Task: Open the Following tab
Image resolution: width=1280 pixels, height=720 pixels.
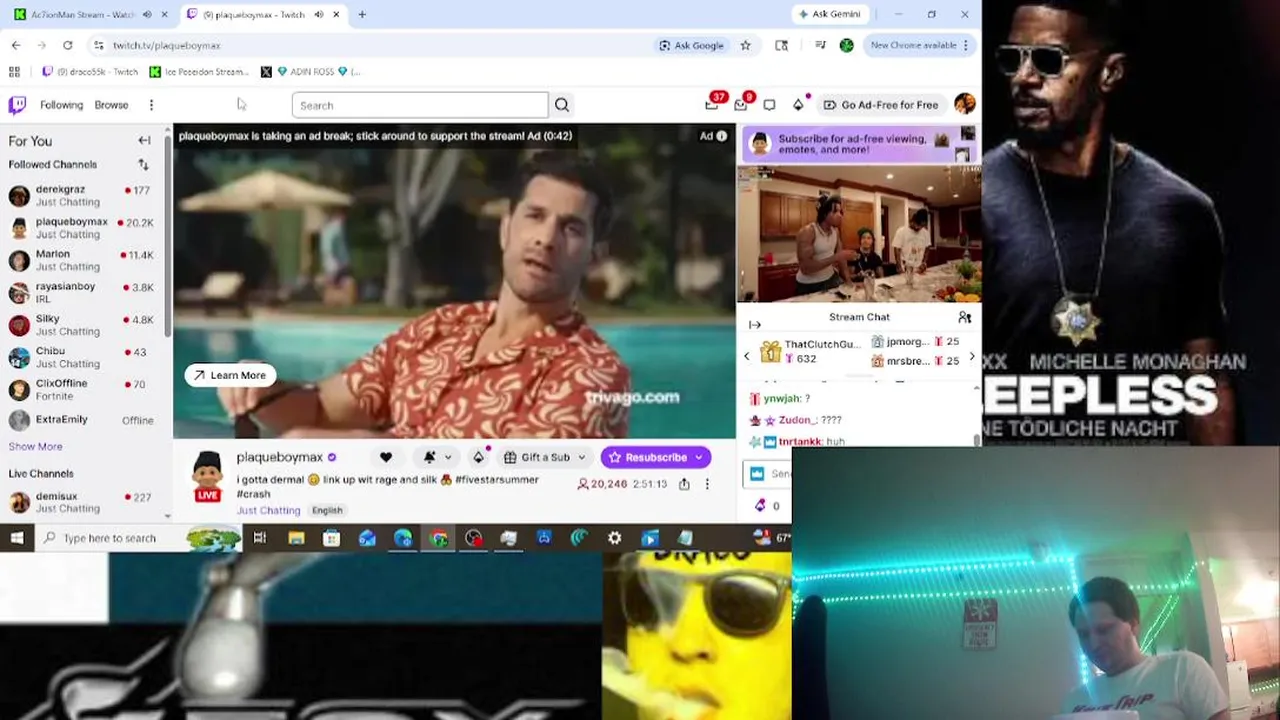Action: pyautogui.click(x=62, y=105)
